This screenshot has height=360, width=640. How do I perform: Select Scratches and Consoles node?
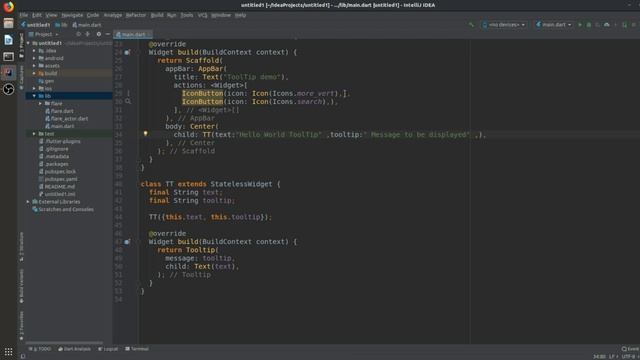[63, 209]
